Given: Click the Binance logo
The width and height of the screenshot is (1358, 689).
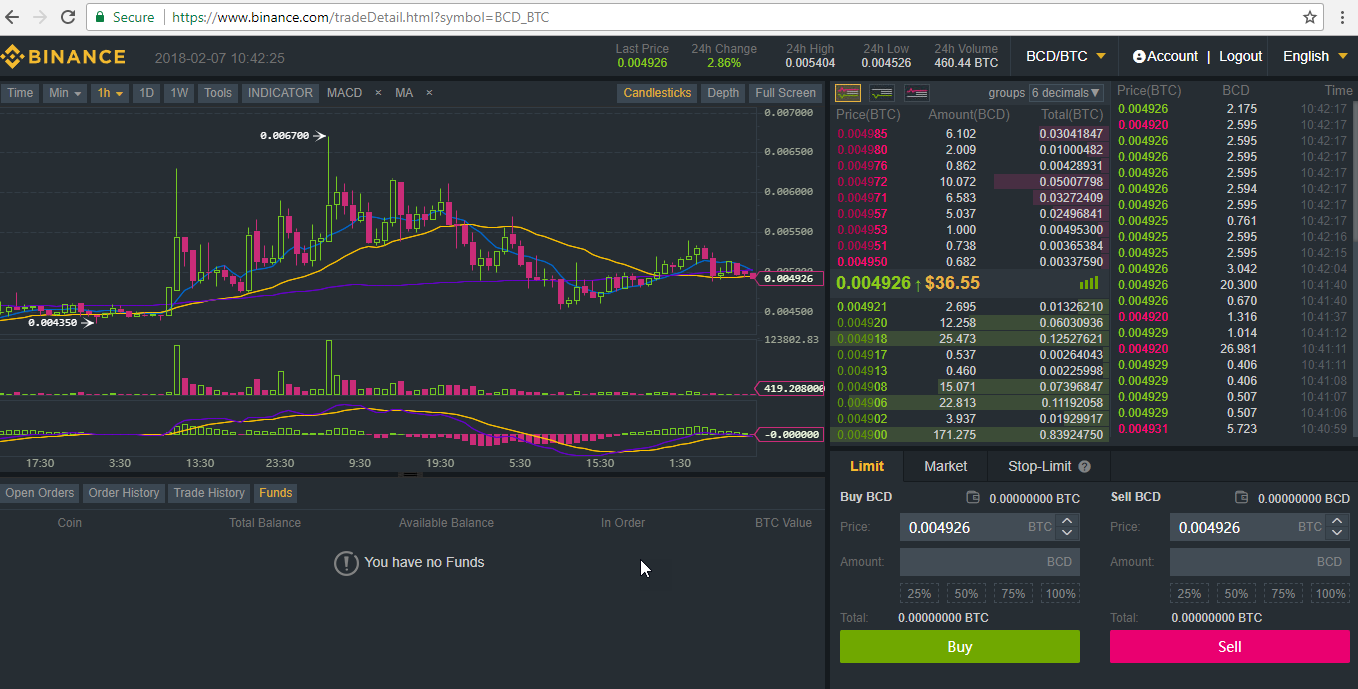Looking at the screenshot, I should (64, 57).
